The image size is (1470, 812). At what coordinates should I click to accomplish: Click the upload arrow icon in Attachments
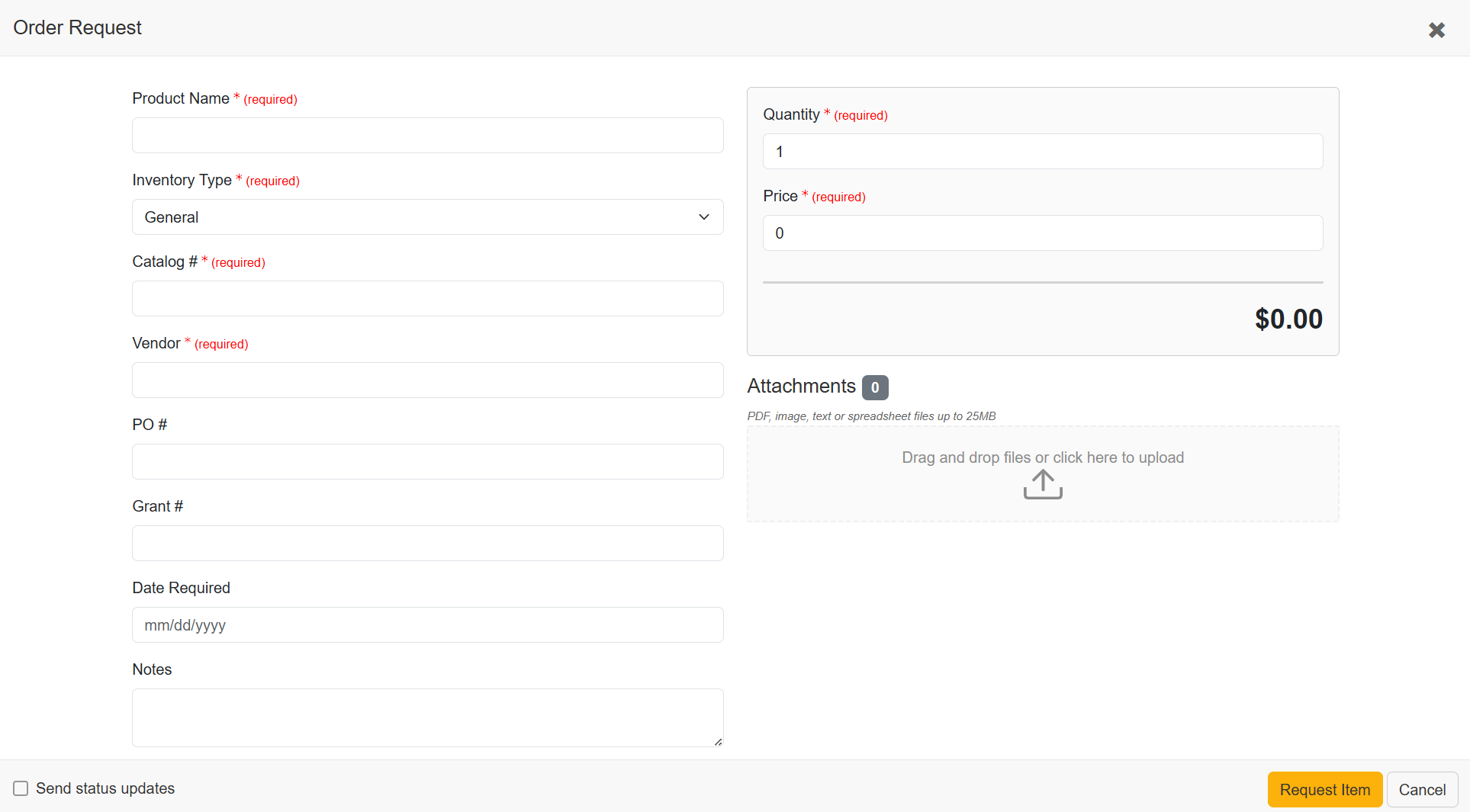(1042, 484)
